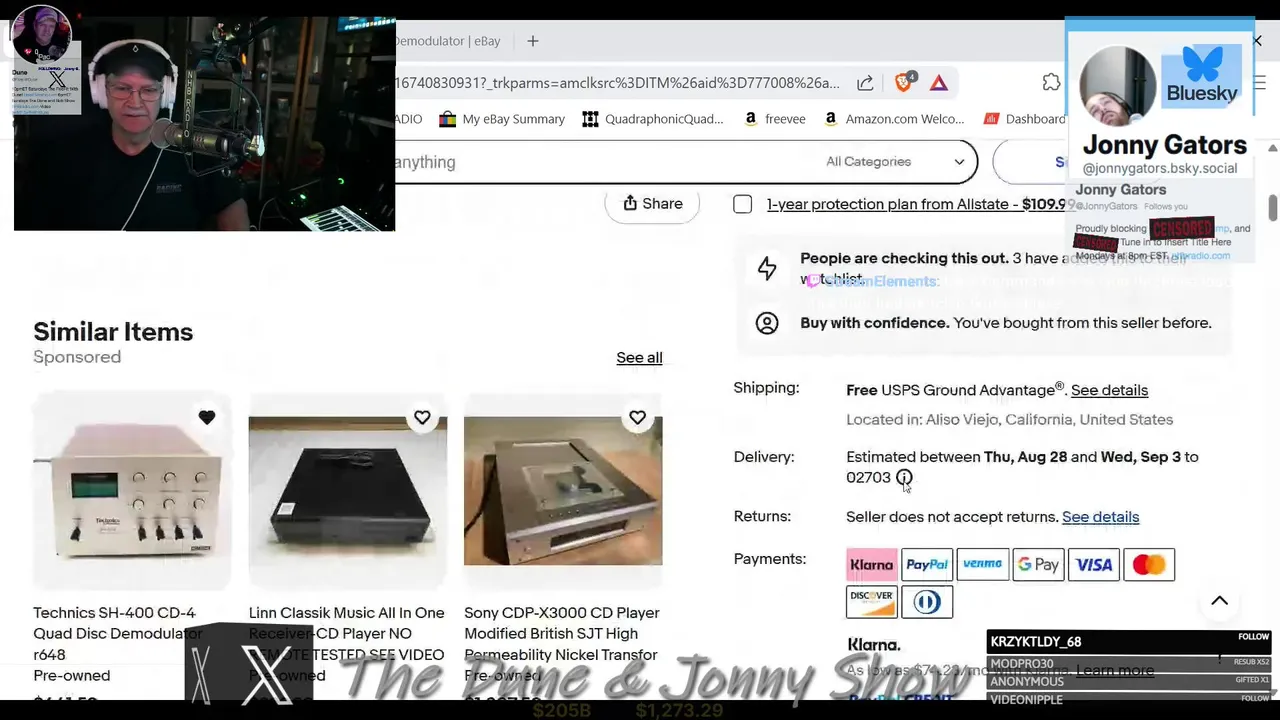Viewport: 1280px width, 720px height.
Task: Click the Venmo payment icon
Action: (982, 565)
